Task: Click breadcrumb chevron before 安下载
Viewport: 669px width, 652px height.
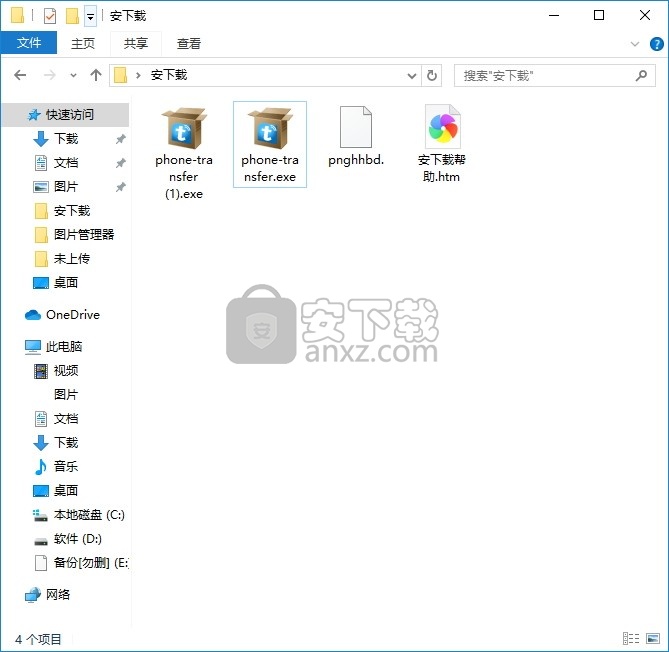Action: click(138, 76)
